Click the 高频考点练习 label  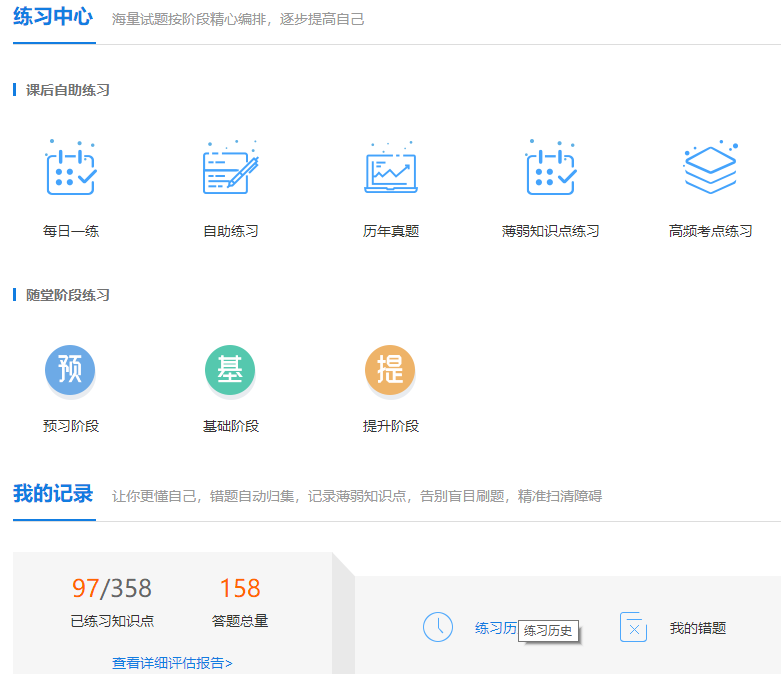click(710, 231)
